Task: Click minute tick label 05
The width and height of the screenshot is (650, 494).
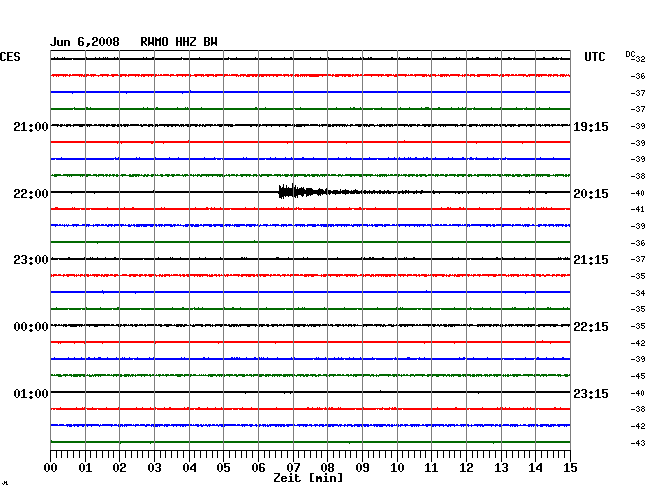Action: 223,468
